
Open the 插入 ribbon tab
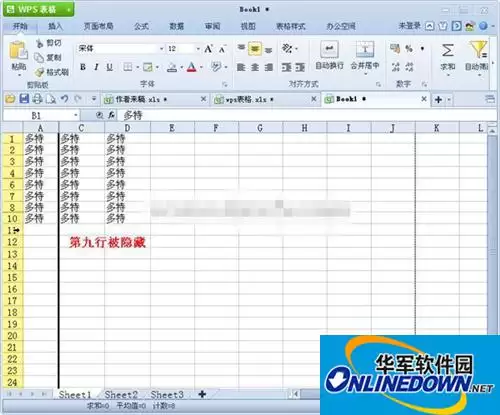pos(55,26)
